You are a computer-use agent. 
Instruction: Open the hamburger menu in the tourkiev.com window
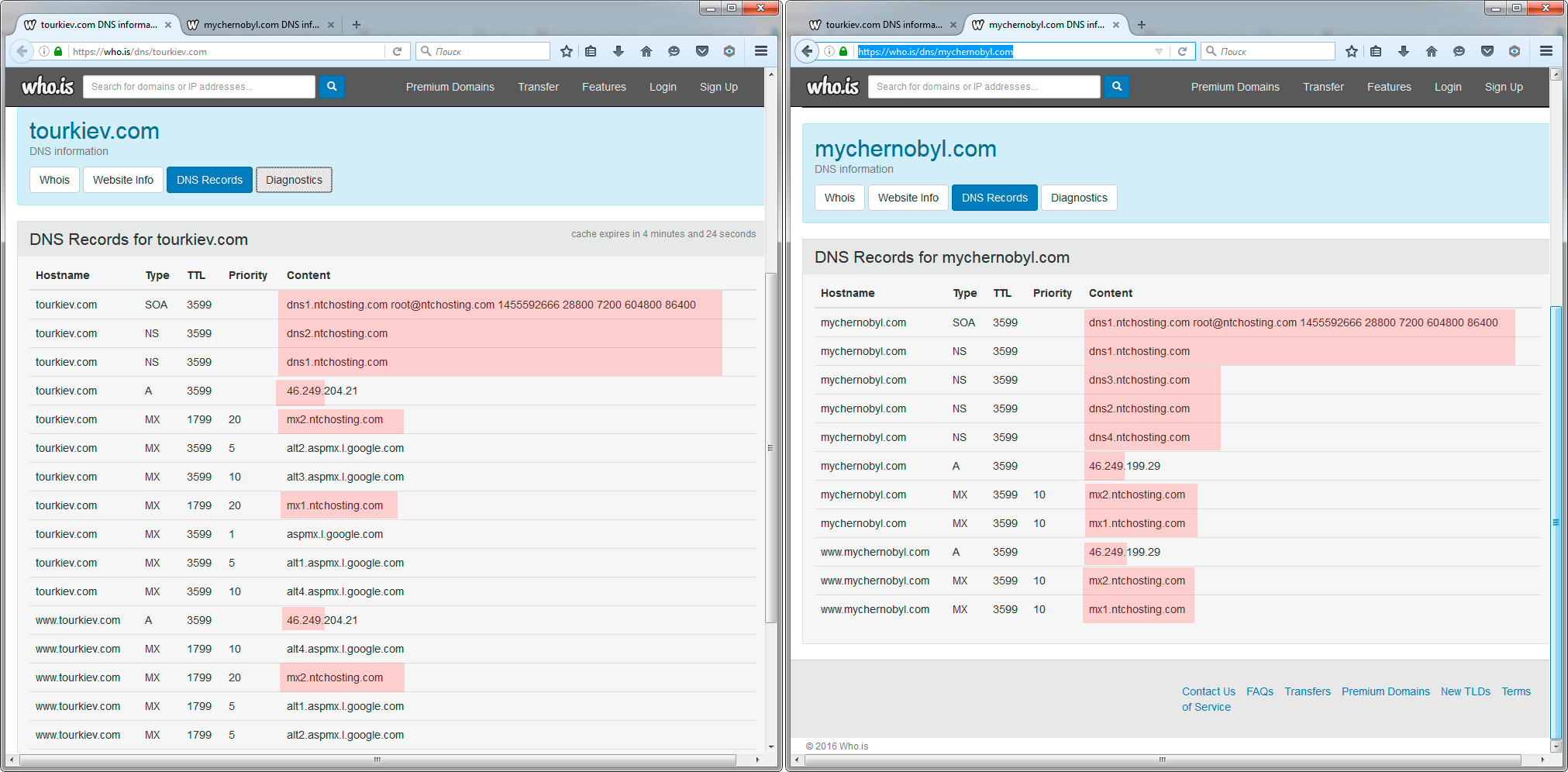point(761,51)
